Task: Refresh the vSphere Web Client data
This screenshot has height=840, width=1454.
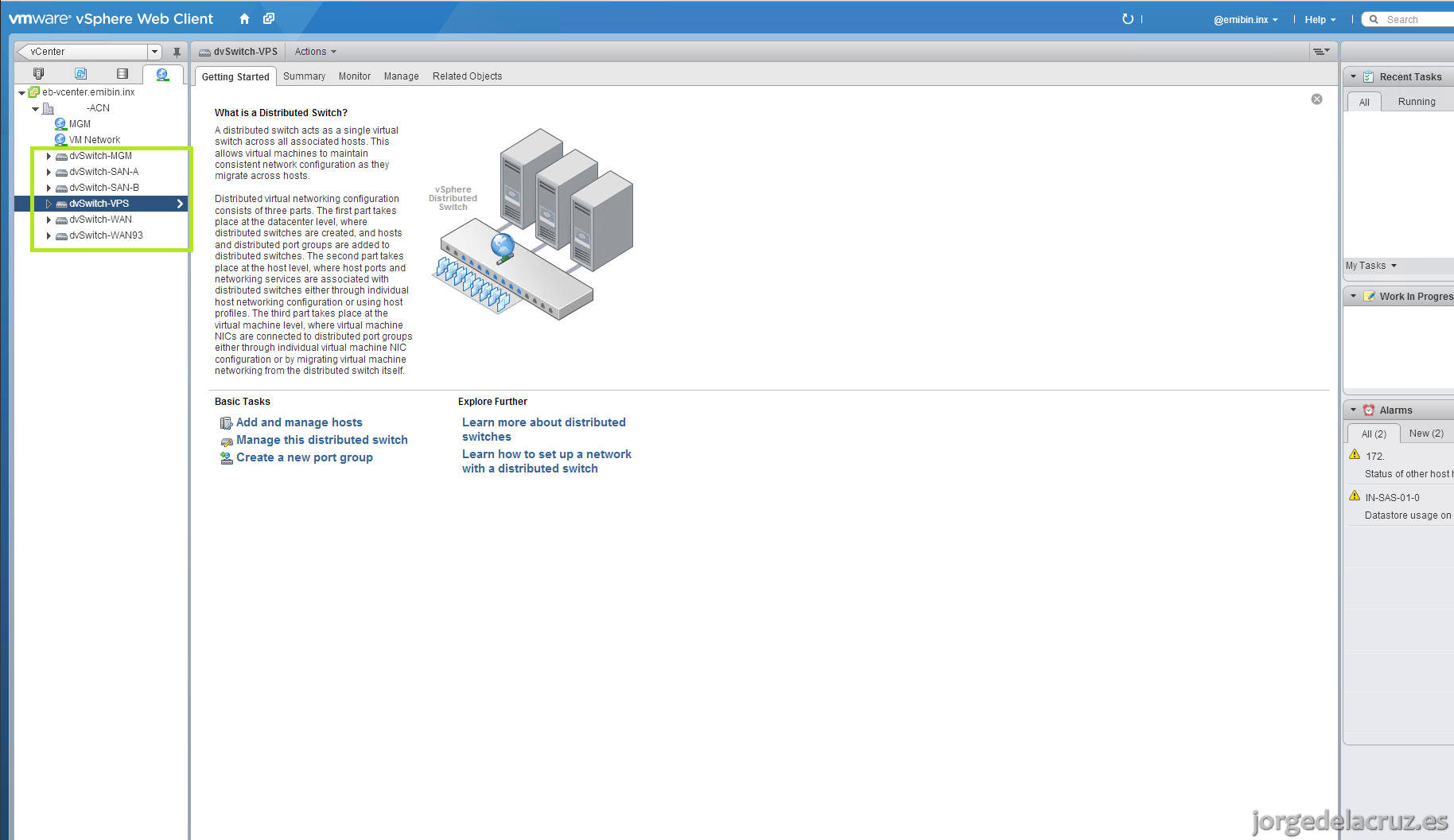Action: click(1127, 19)
